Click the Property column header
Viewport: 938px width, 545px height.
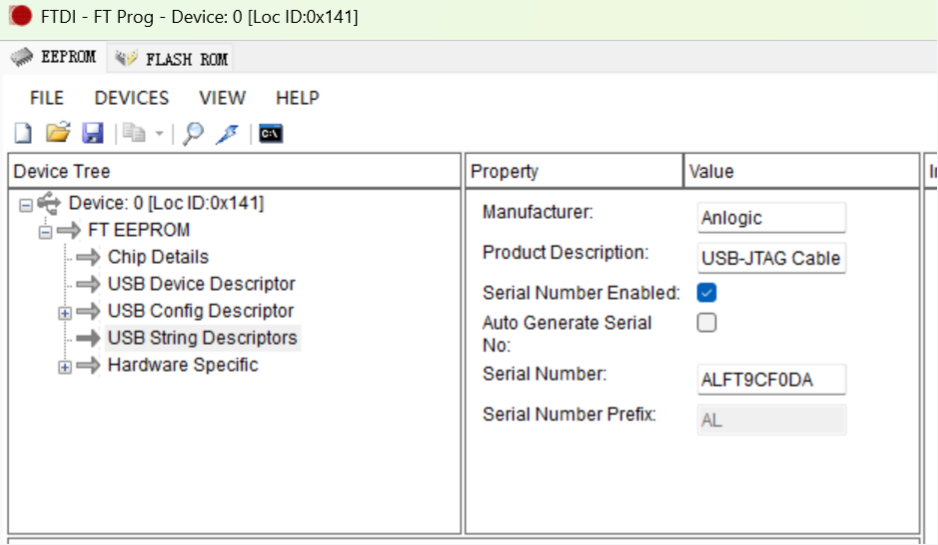[x=574, y=171]
